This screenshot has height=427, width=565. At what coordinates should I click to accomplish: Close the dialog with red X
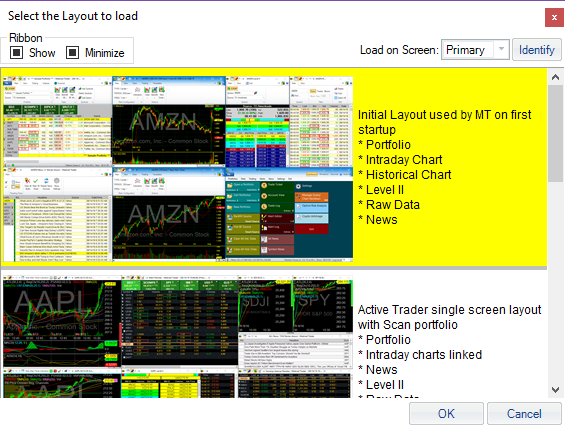point(554,17)
